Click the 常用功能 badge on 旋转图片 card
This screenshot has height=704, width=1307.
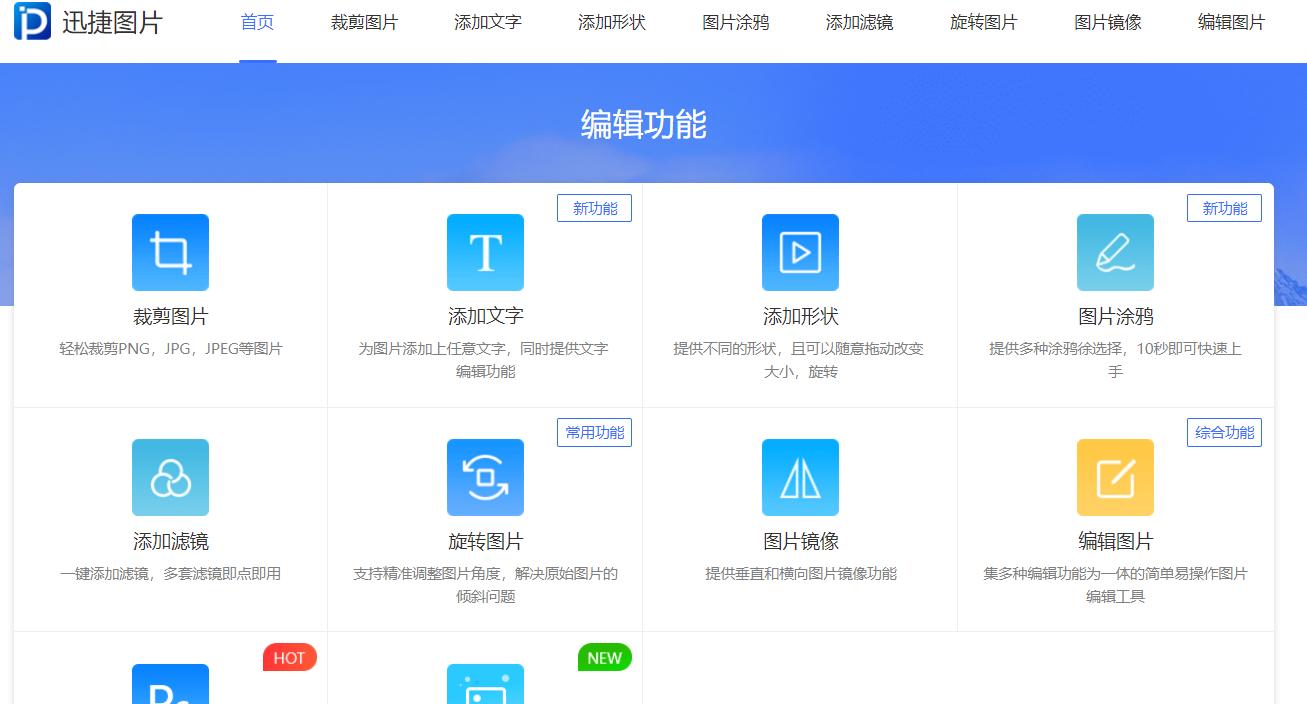click(594, 432)
